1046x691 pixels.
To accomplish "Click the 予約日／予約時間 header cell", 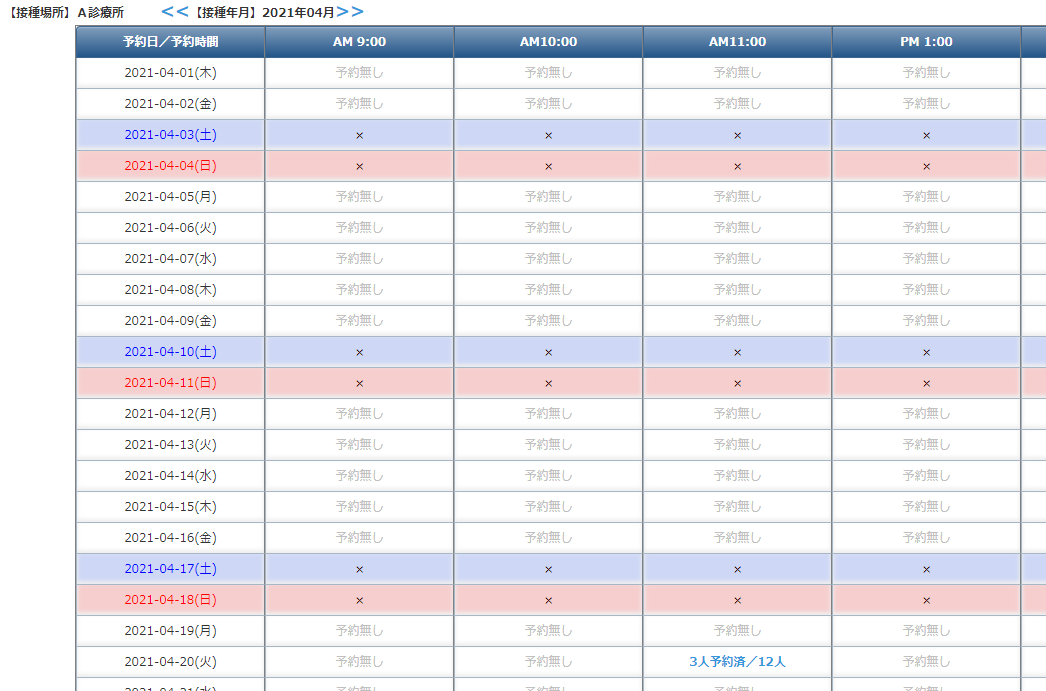I will click(170, 42).
